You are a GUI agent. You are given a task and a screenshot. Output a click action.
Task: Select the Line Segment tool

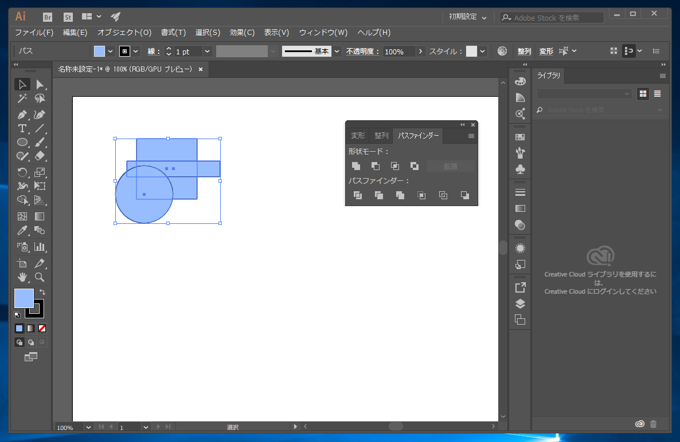pos(39,128)
